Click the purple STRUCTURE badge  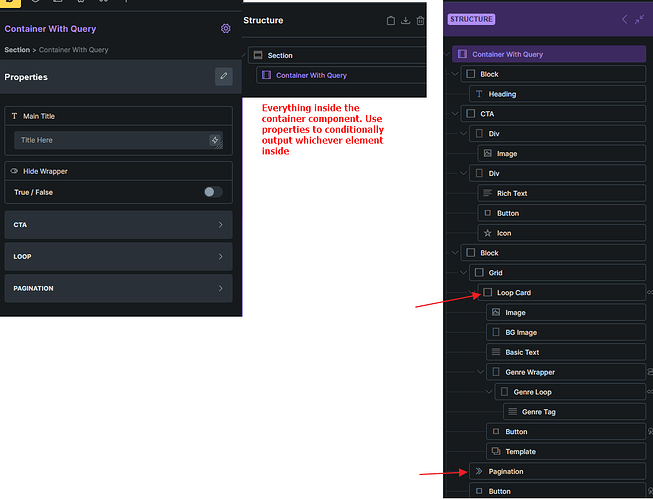[x=471, y=19]
